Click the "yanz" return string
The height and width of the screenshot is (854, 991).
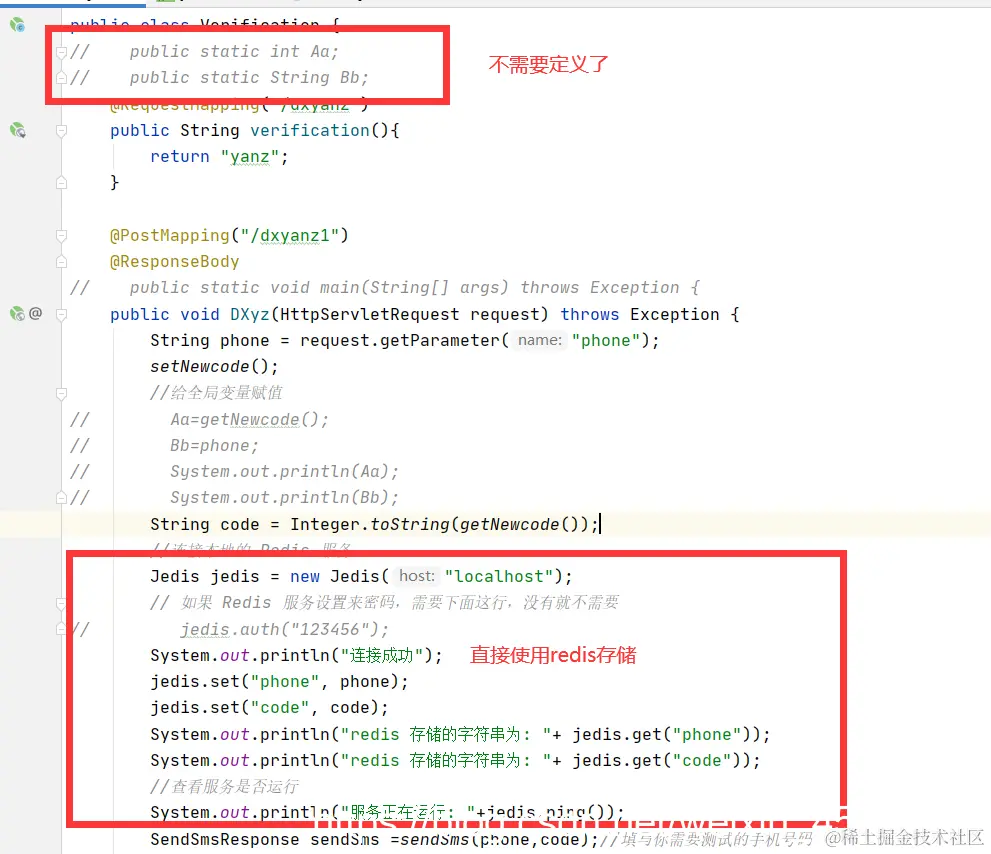click(250, 156)
